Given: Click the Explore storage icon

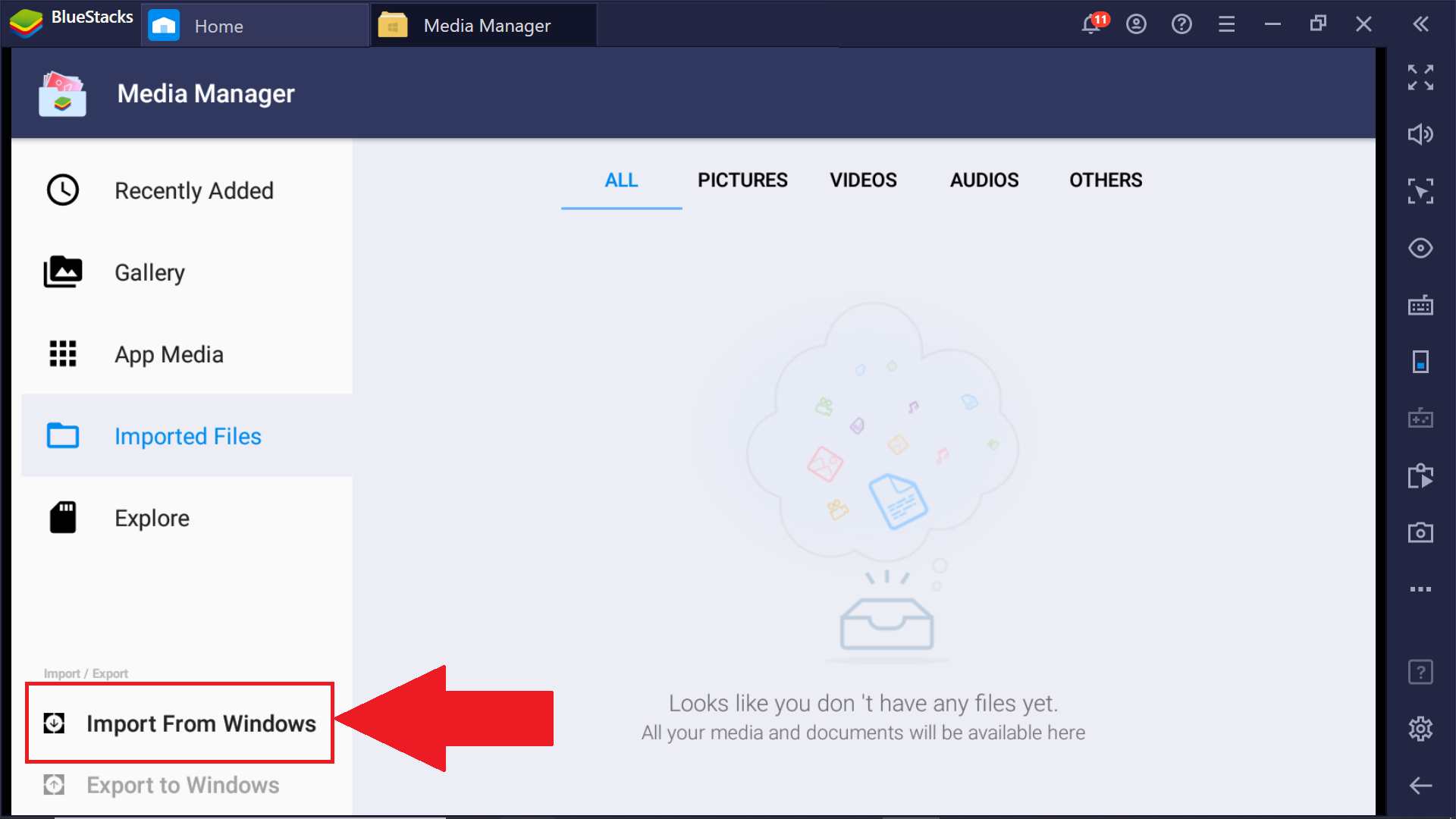Looking at the screenshot, I should coord(63,517).
